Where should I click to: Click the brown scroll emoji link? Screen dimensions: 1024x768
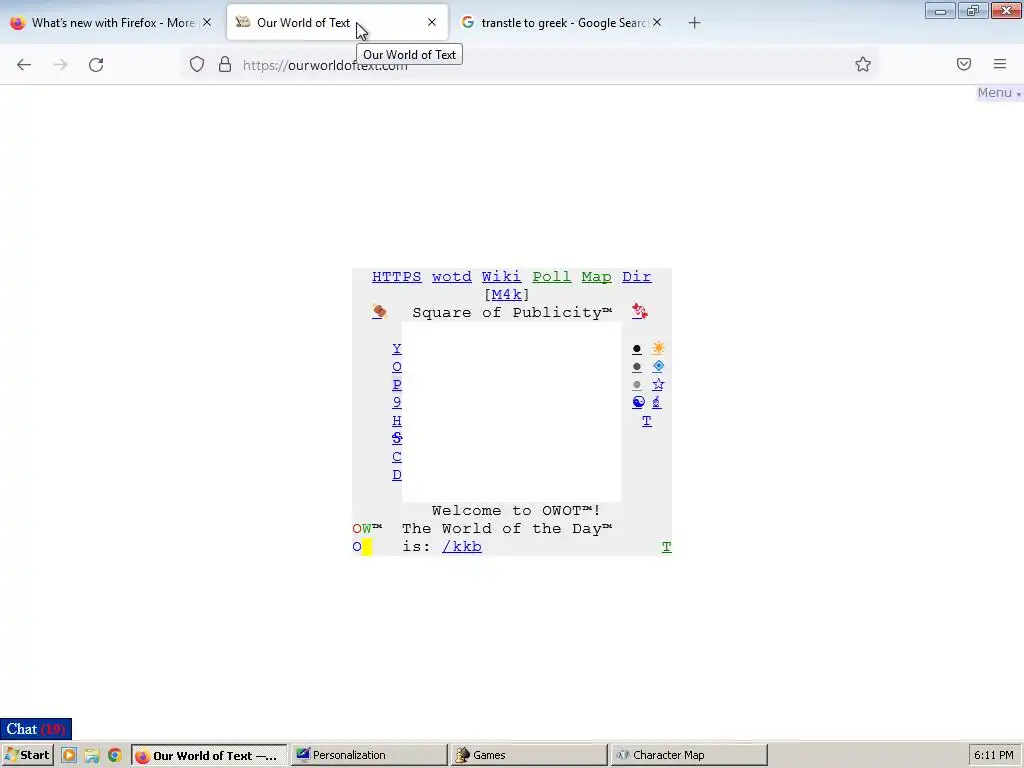(379, 312)
